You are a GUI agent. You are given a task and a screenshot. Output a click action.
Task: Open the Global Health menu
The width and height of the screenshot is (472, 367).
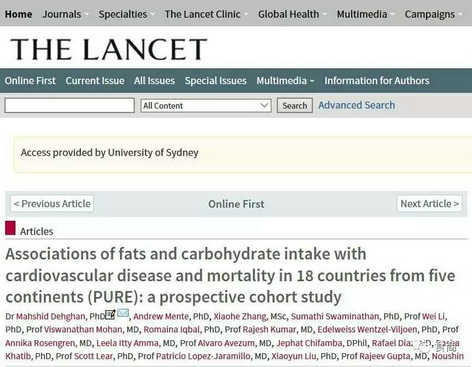pyautogui.click(x=288, y=14)
